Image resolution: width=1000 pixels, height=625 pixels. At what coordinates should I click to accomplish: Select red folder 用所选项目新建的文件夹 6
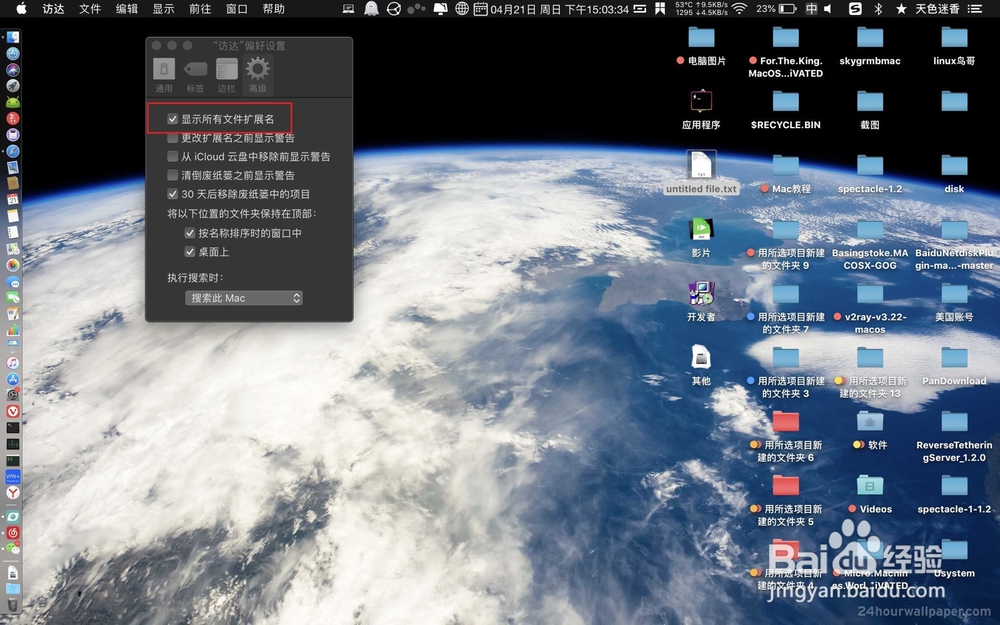click(x=786, y=422)
